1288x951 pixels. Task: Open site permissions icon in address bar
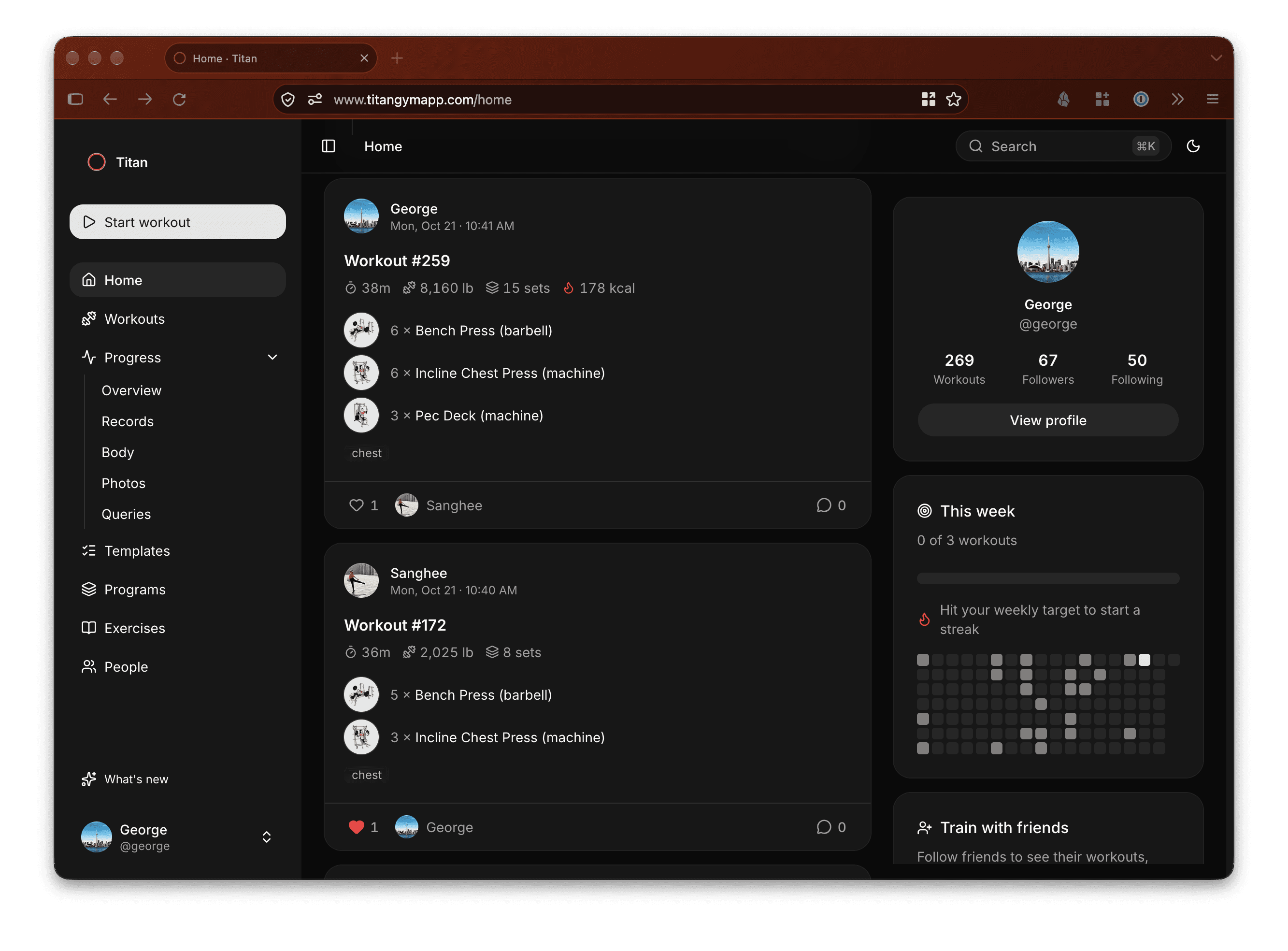point(315,100)
